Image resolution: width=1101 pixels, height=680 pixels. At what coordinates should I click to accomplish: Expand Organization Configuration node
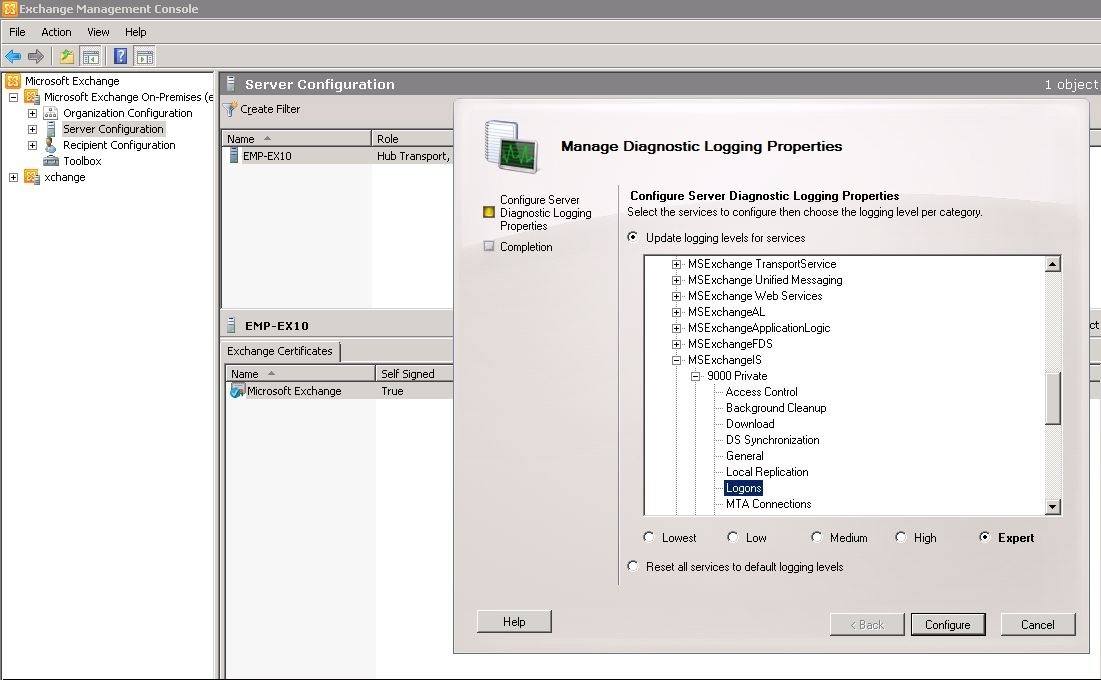[32, 113]
